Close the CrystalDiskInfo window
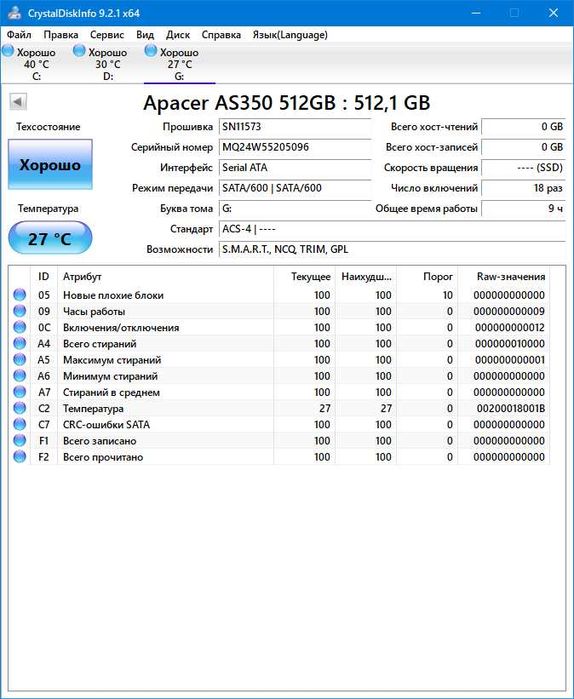This screenshot has height=699, width=574. (554, 12)
